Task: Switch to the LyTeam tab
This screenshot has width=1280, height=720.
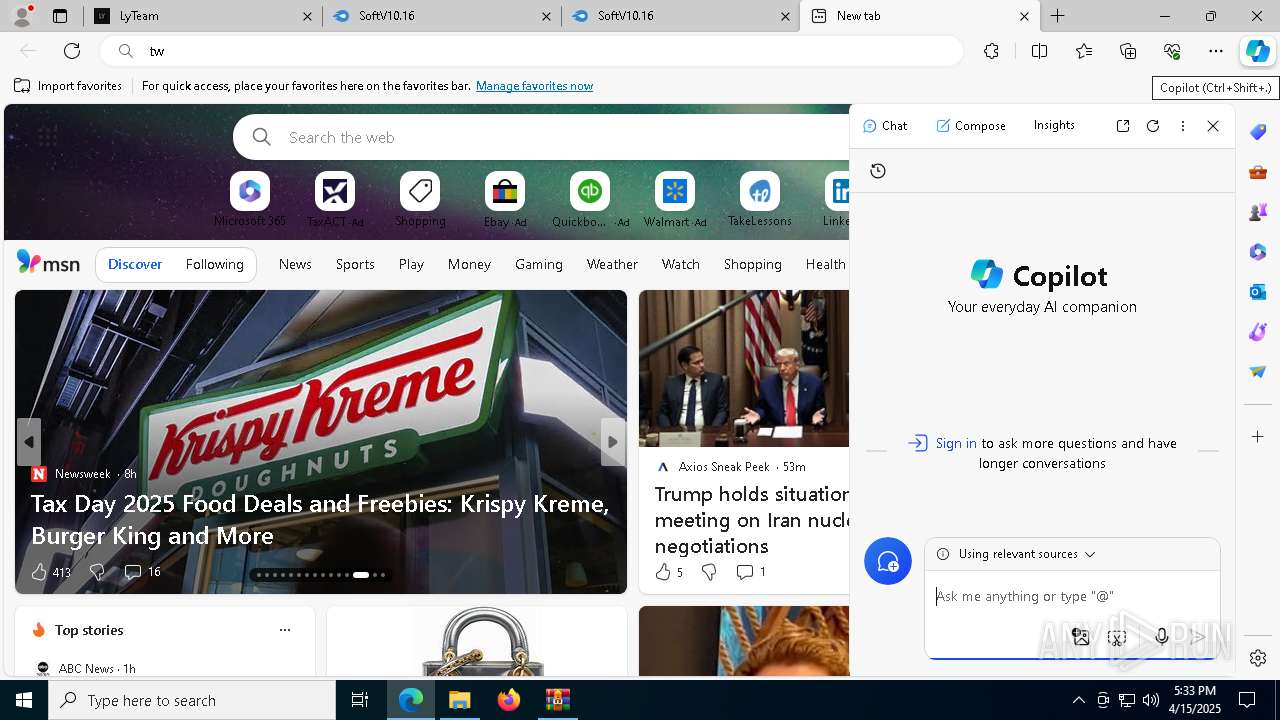Action: click(x=203, y=16)
